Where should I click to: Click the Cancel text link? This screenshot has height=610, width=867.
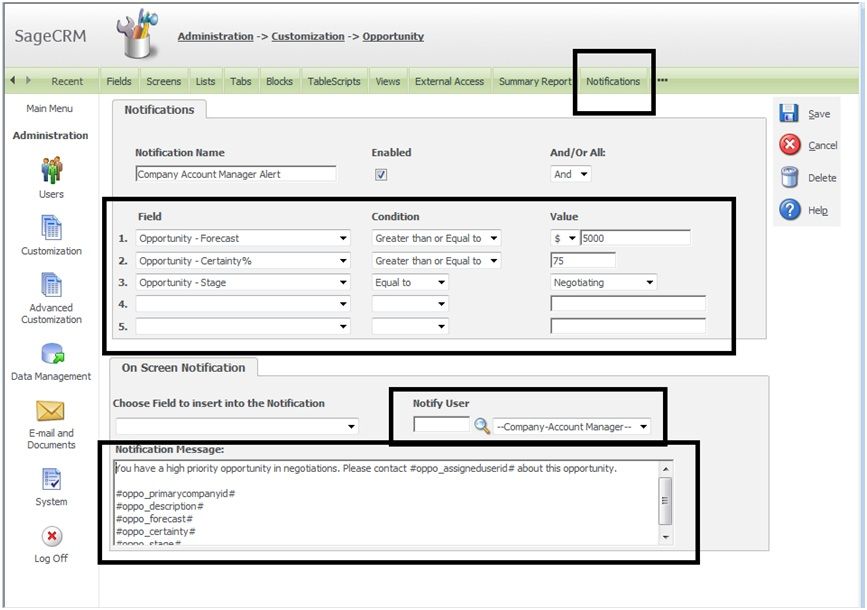(823, 145)
